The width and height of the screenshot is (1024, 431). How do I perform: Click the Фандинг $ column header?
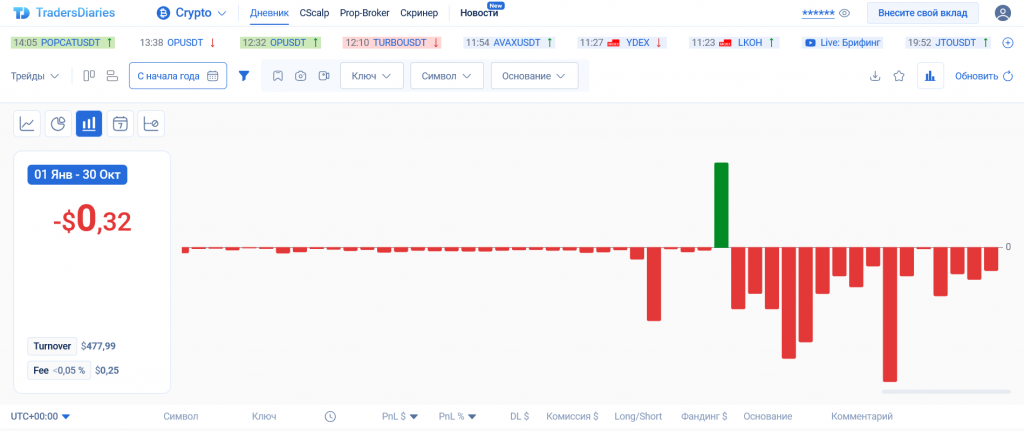click(704, 416)
